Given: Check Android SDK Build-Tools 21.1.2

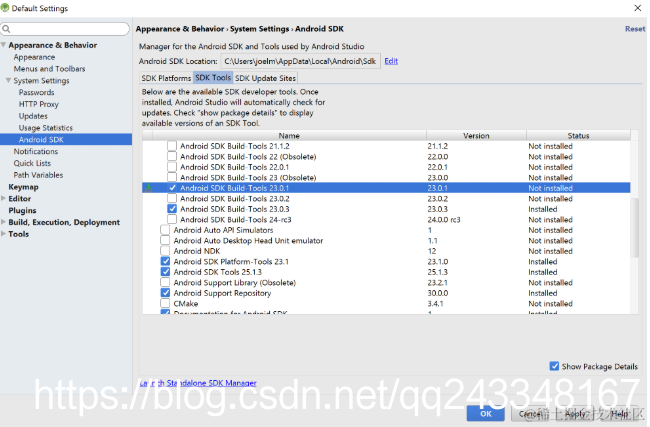Looking at the screenshot, I should [x=172, y=146].
